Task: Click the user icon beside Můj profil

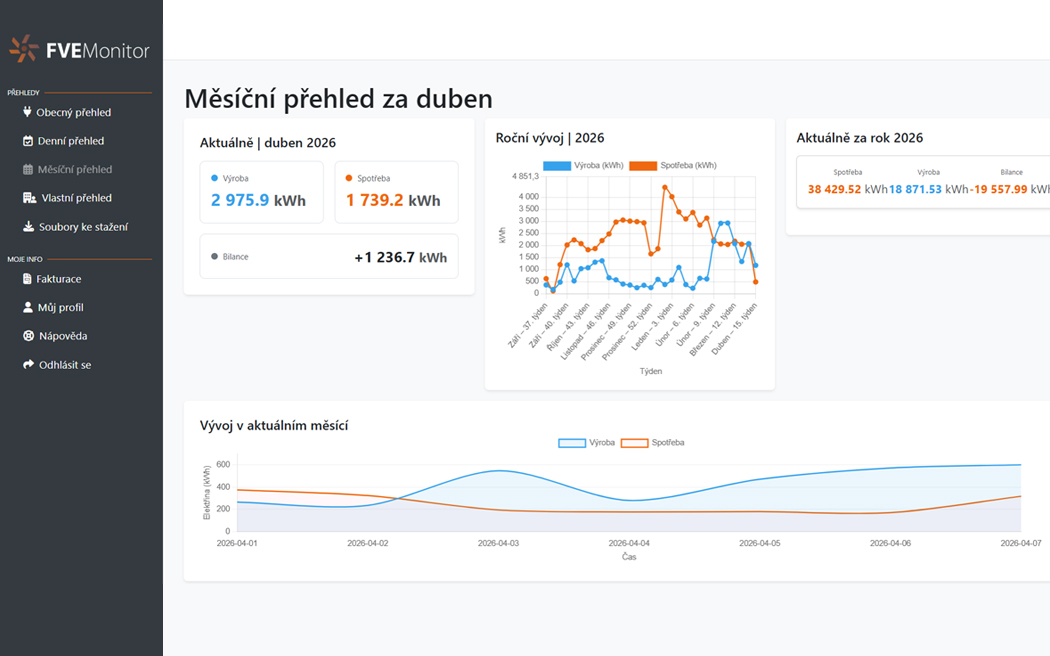Action: click(28, 307)
